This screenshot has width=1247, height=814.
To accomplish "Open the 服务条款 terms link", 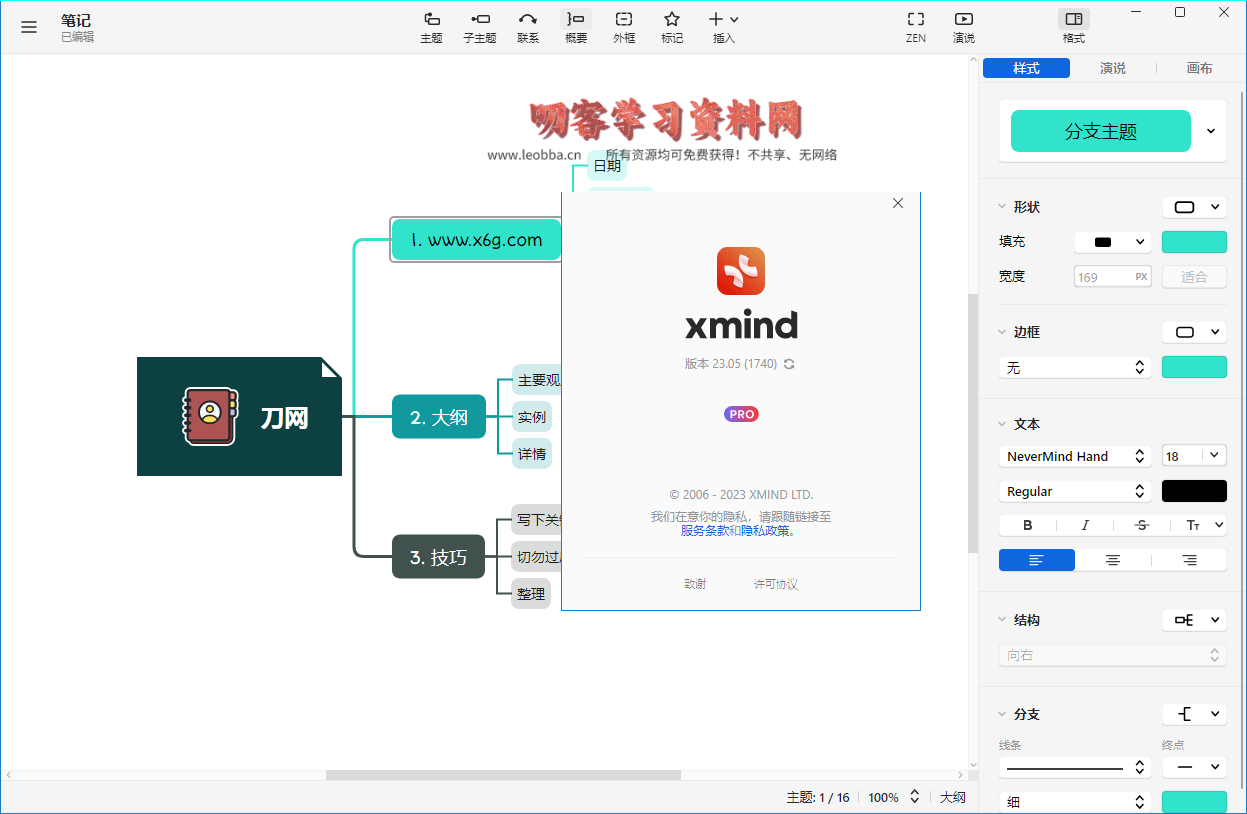I will tap(704, 531).
